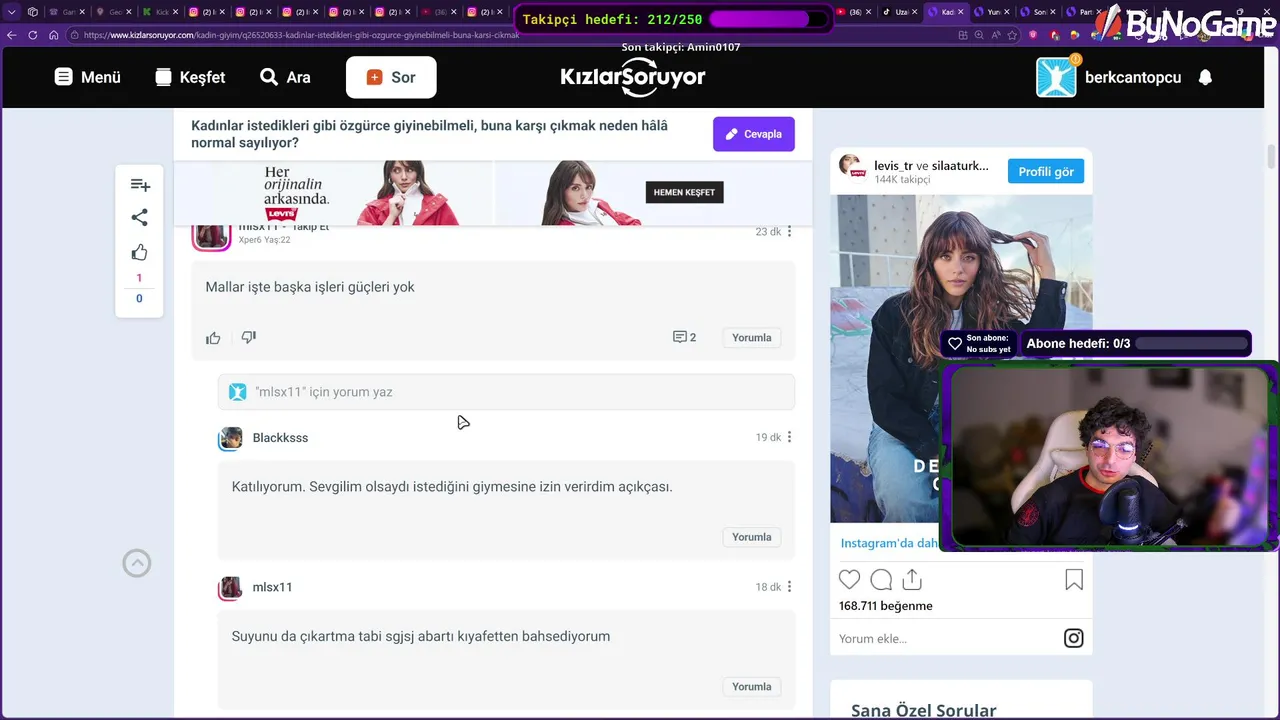Open the notifications bell
This screenshot has height=720, width=1280.
[1205, 77]
